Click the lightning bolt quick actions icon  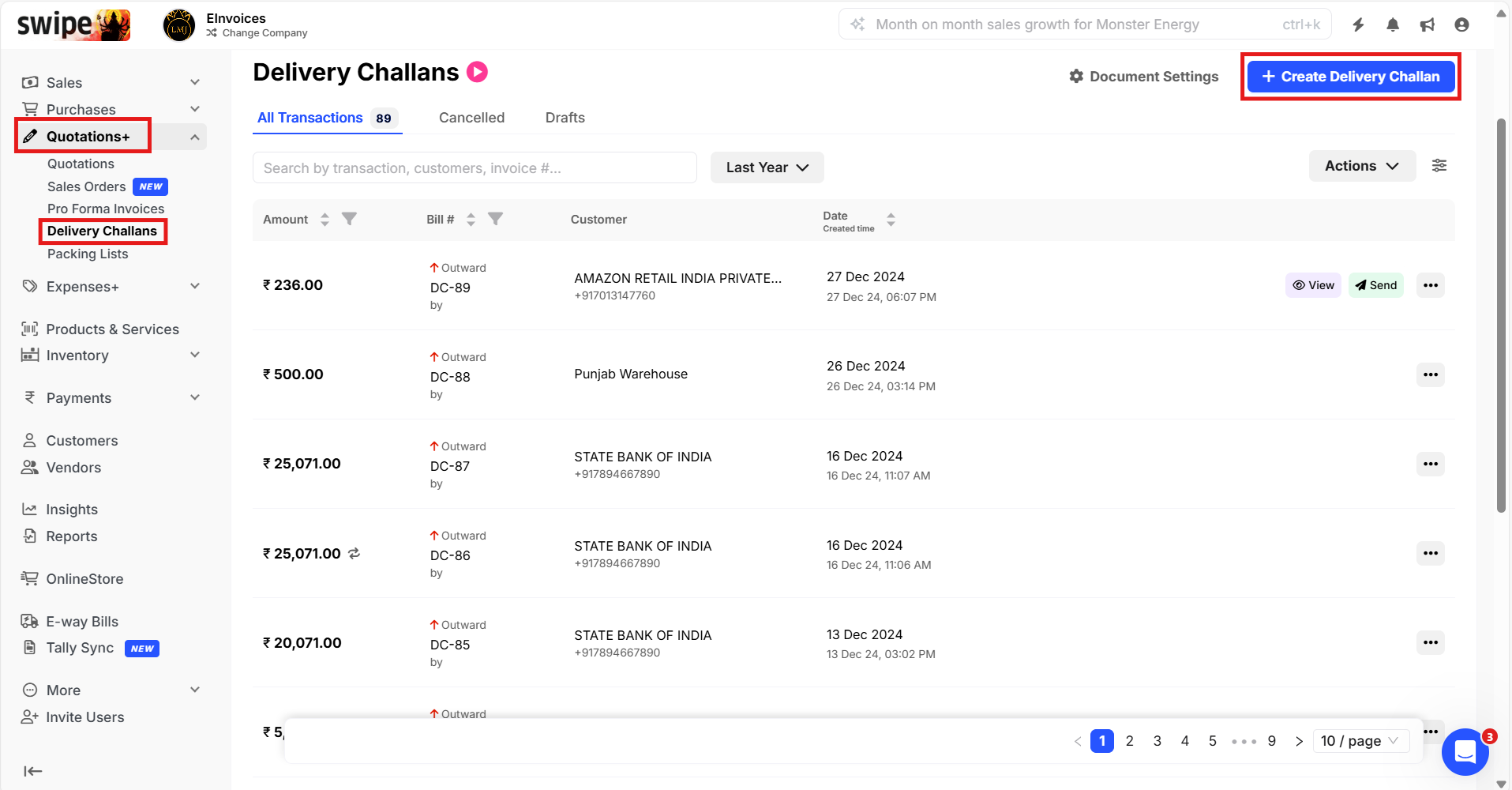point(1358,24)
